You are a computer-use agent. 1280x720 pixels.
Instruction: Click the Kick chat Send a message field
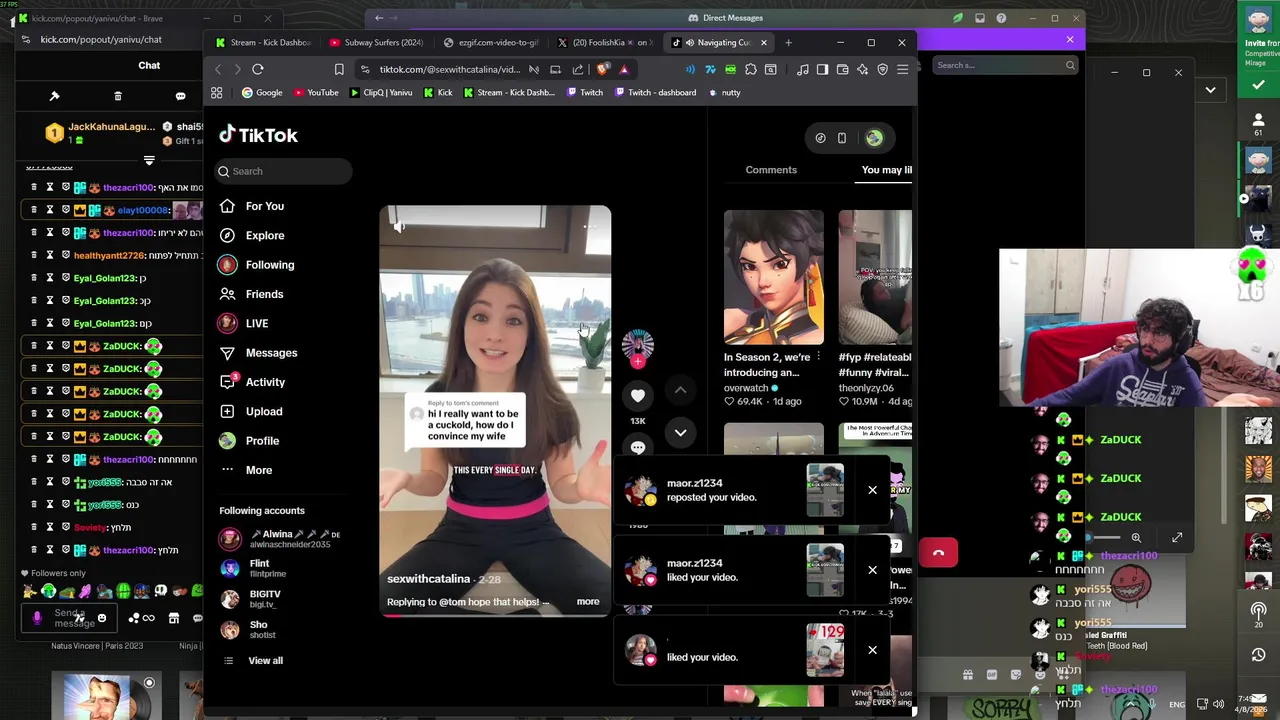[70, 618]
